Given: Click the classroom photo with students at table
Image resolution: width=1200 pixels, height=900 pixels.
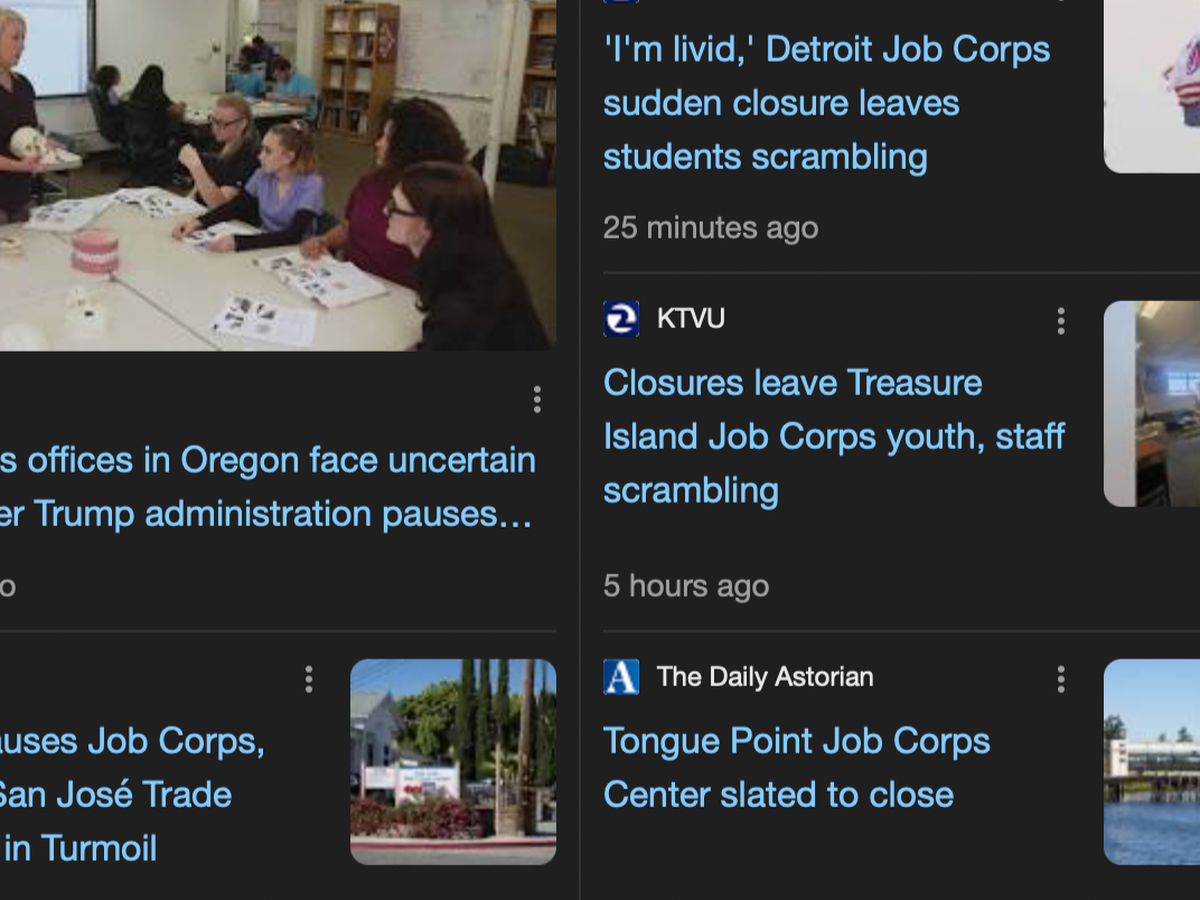Looking at the screenshot, I should coord(277,175).
